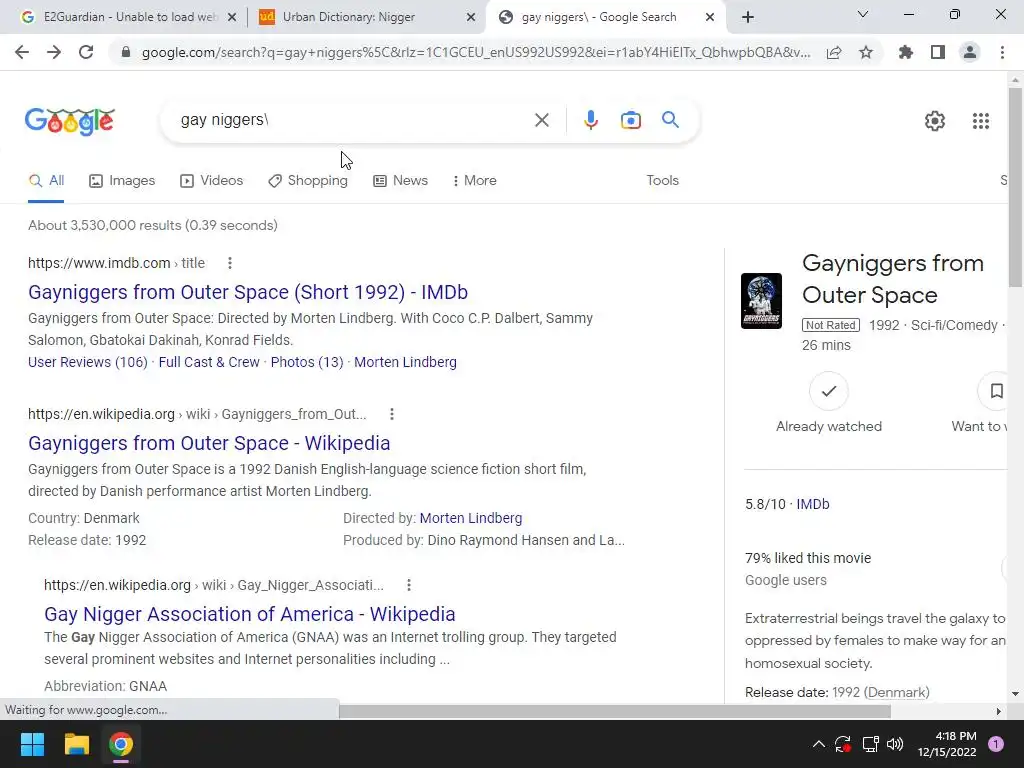
Task: Switch to Images results
Action: (122, 181)
